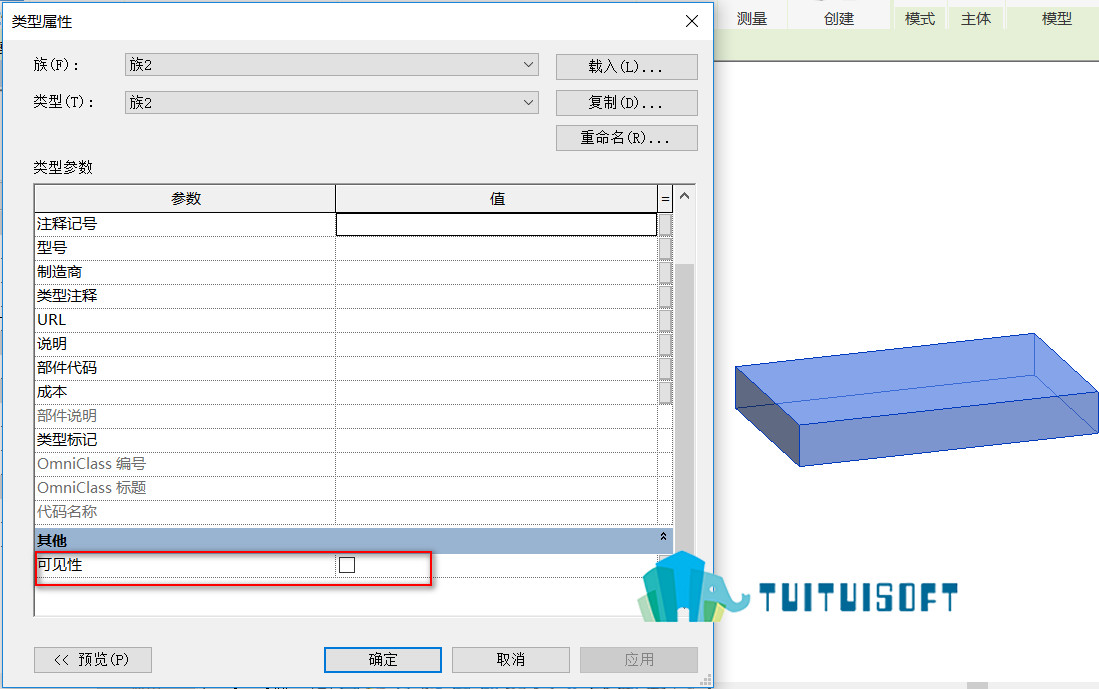
Task: Select the 创建 ribbon panel label
Action: tap(839, 19)
